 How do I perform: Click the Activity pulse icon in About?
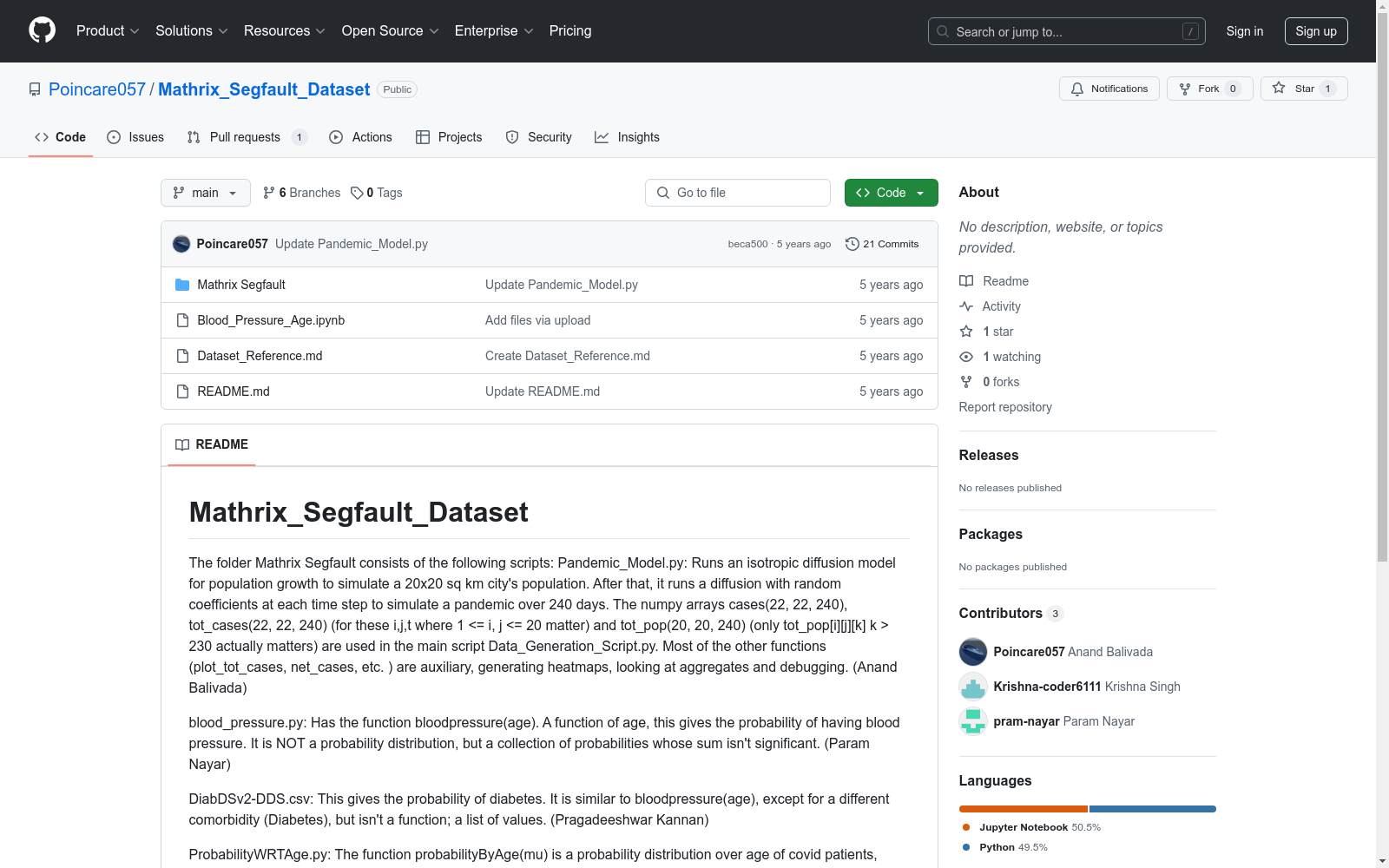coord(966,306)
